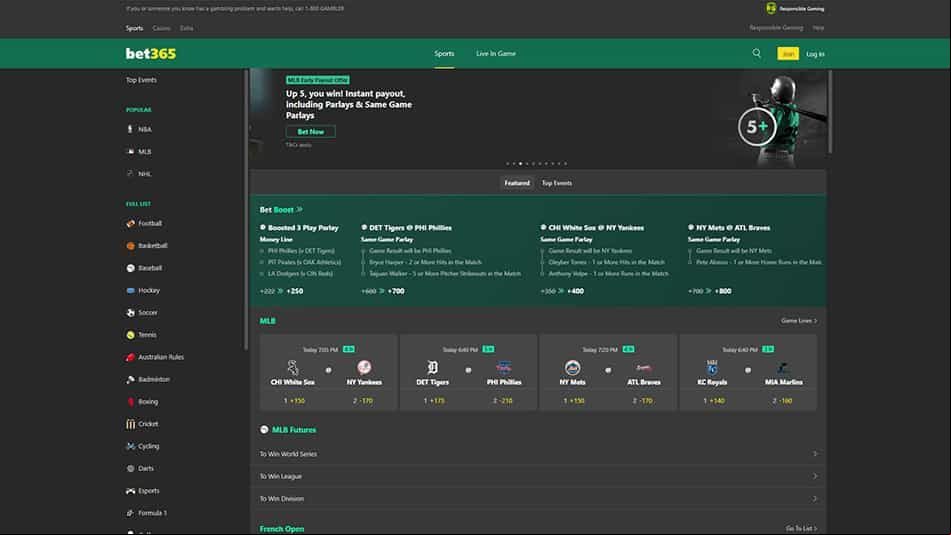951x535 pixels.
Task: Click the Darts icon
Action: click(x=130, y=468)
